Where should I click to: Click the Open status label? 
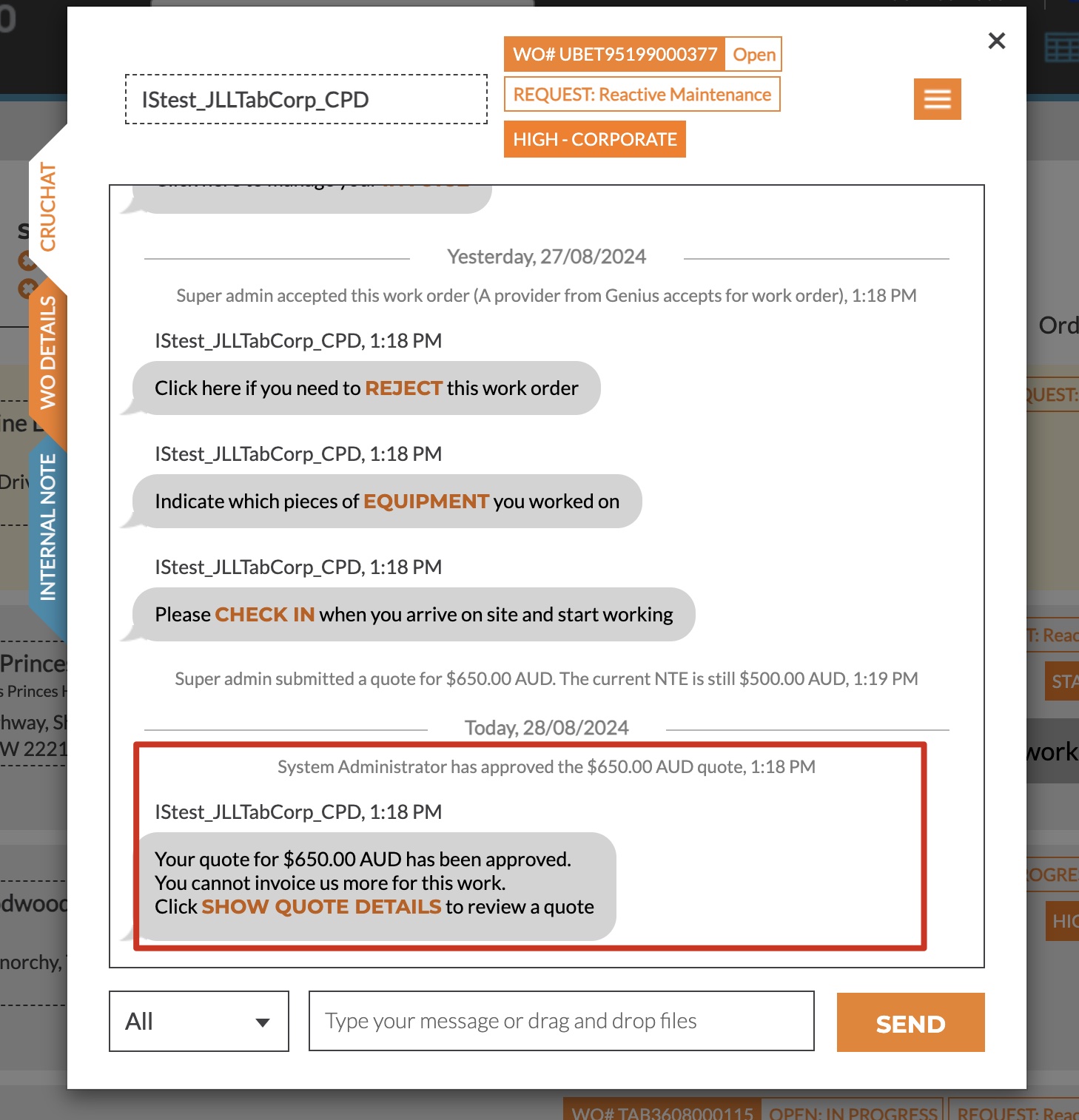[x=754, y=55]
